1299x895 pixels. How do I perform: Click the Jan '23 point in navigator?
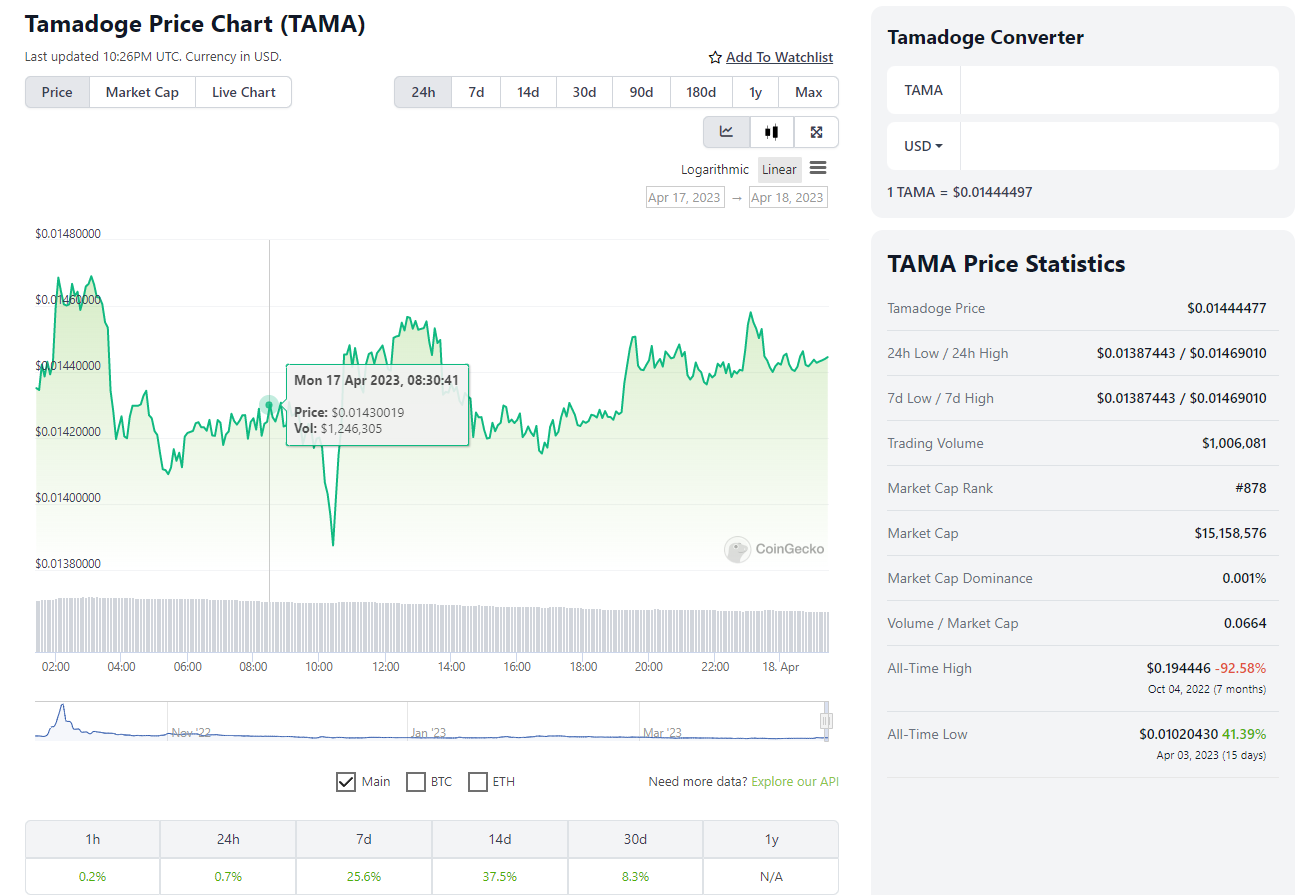tap(428, 733)
